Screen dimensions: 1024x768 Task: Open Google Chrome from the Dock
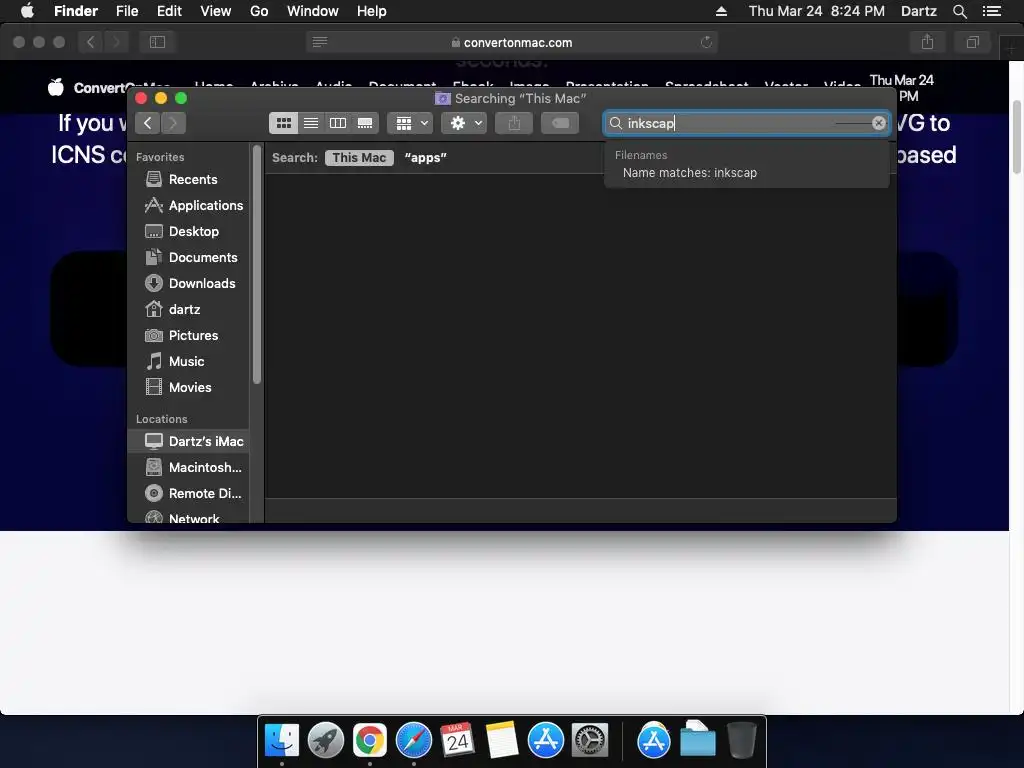coord(370,741)
